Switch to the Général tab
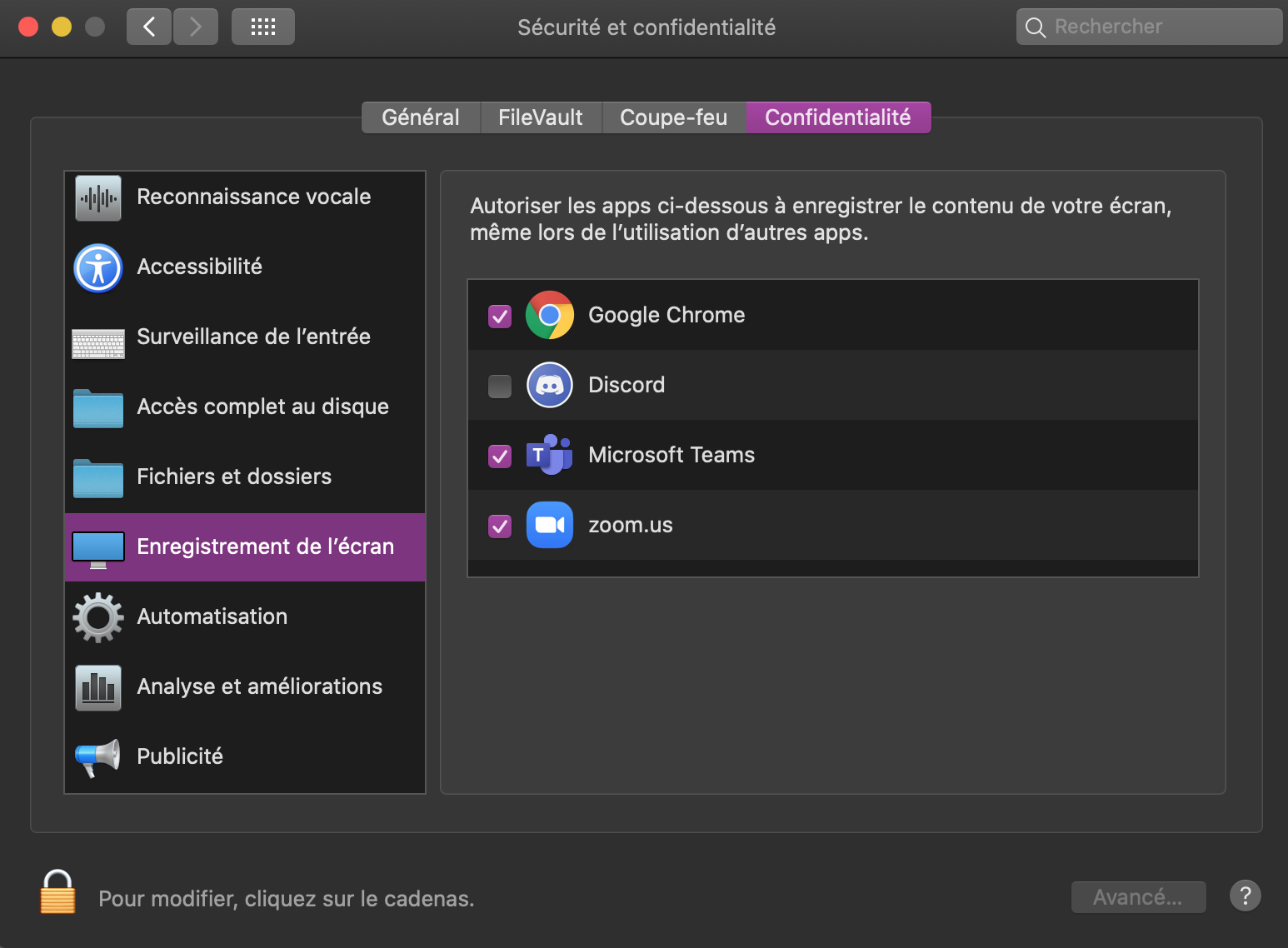This screenshot has height=948, width=1288. pos(421,117)
